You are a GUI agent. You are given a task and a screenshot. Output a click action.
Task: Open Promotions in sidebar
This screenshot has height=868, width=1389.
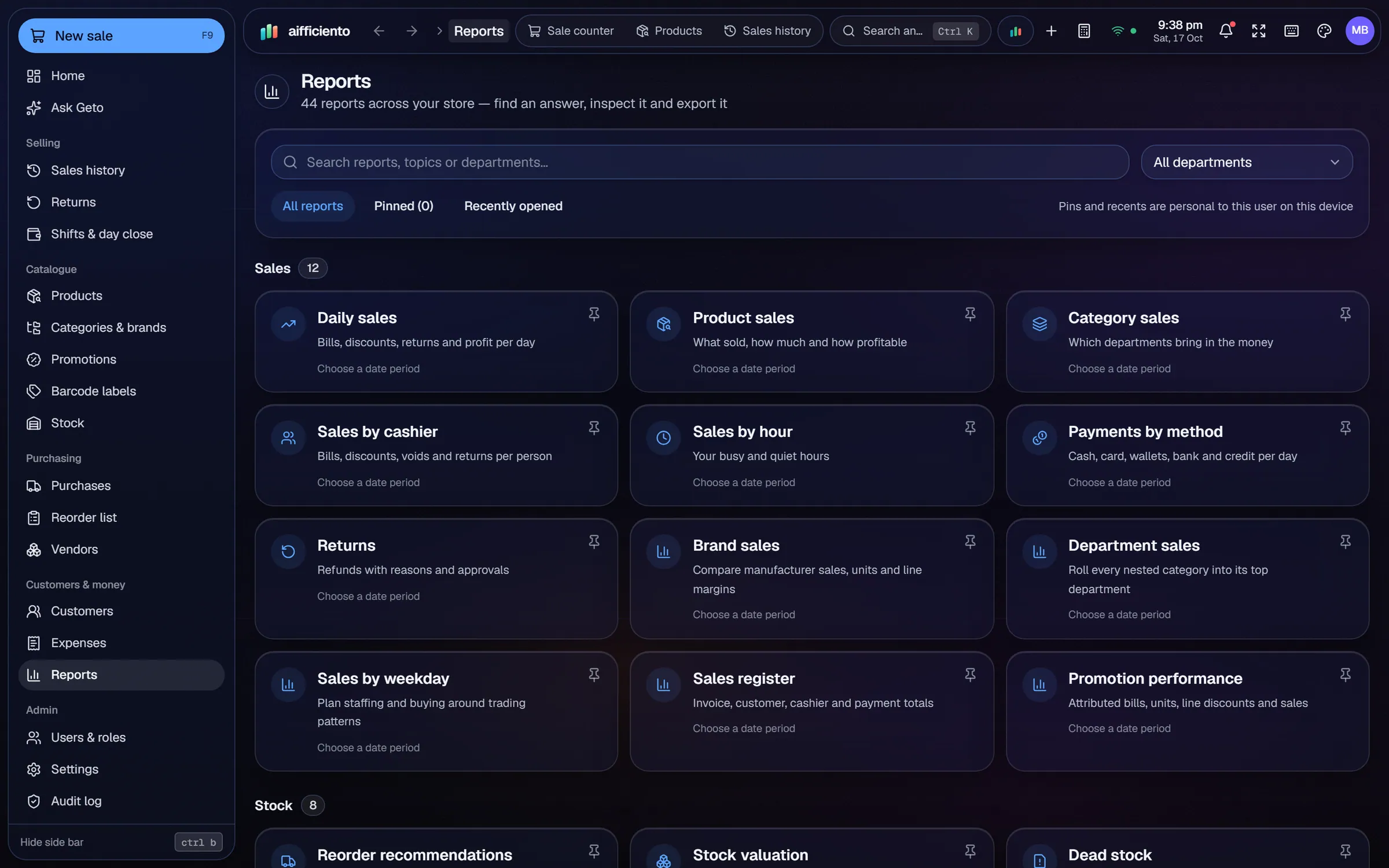click(122, 359)
